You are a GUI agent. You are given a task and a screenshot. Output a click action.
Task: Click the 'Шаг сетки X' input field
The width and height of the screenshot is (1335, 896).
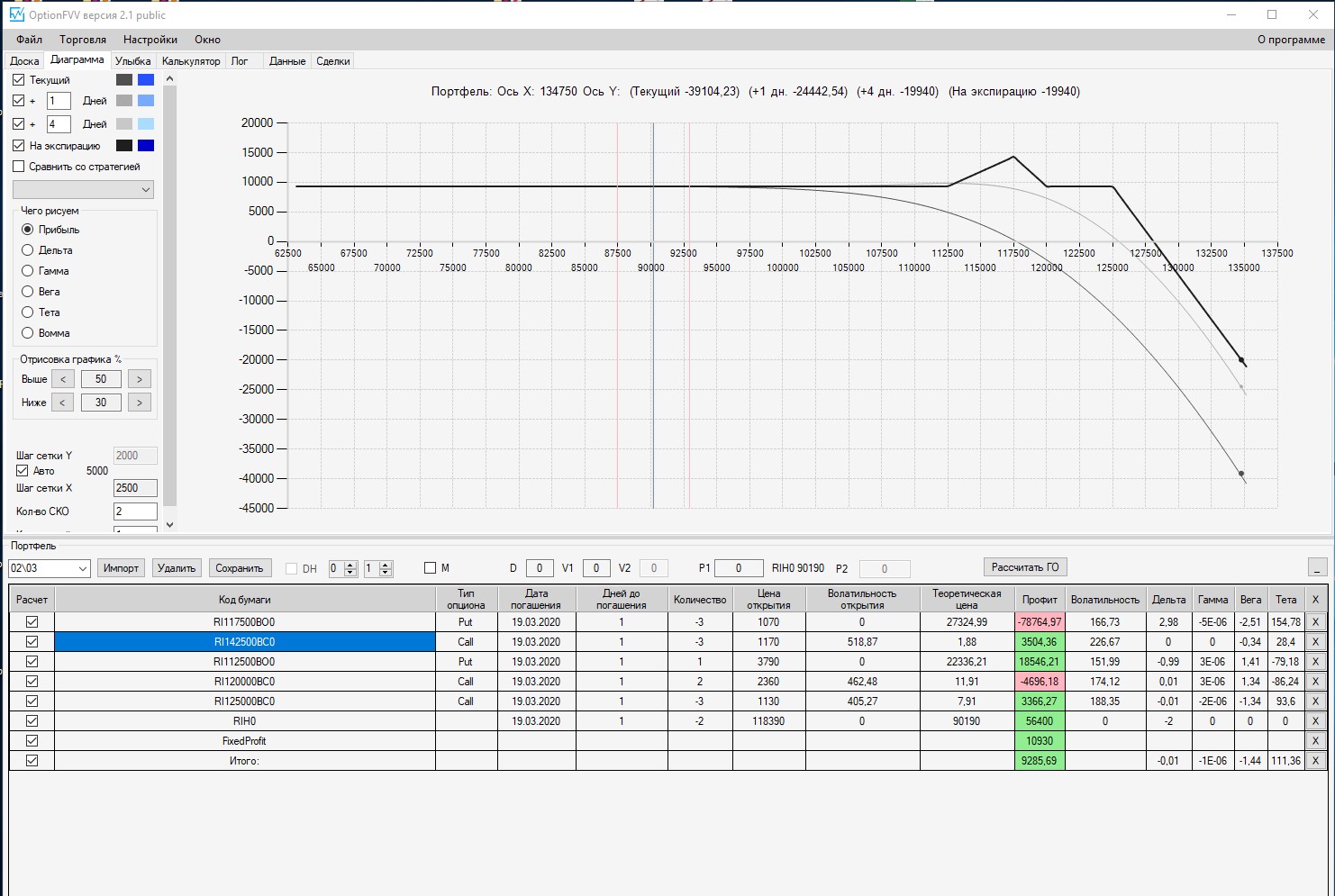(x=135, y=488)
